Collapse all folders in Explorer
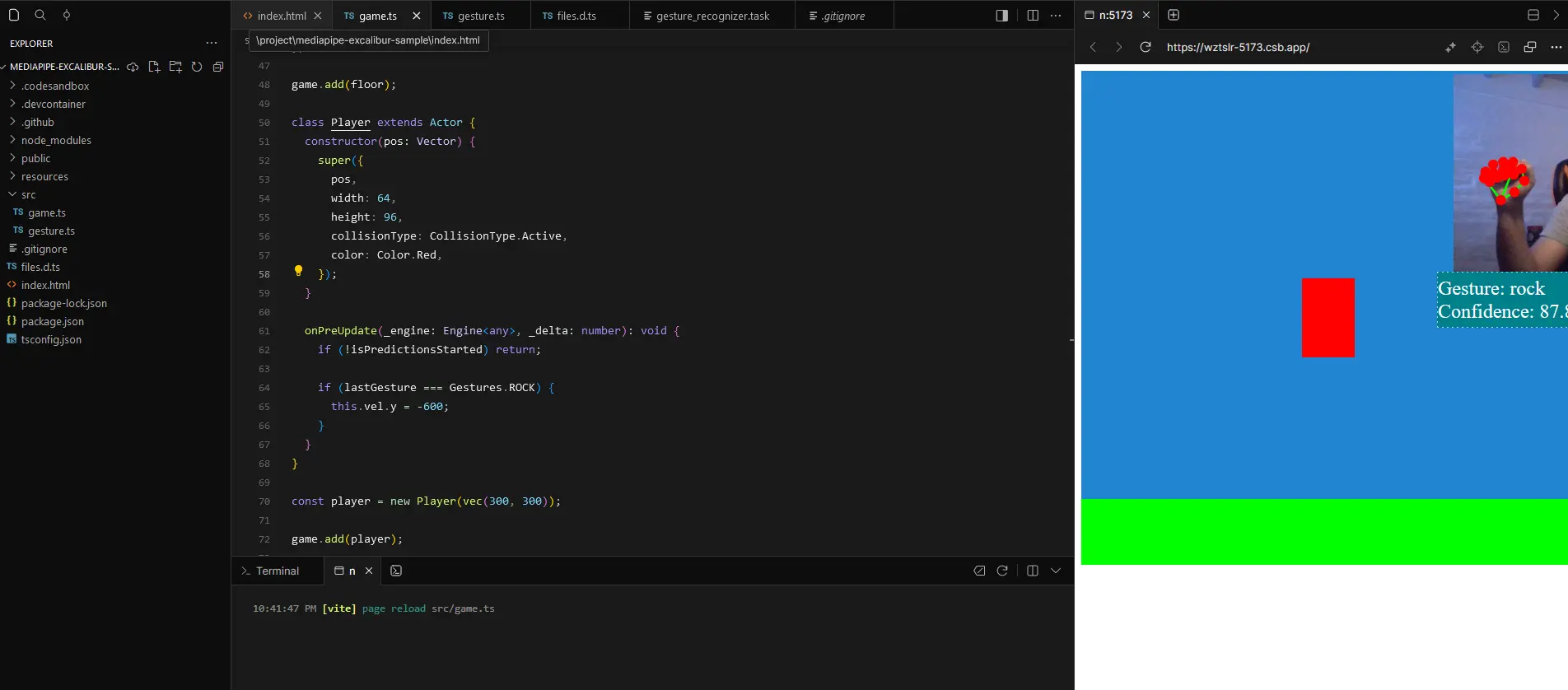 coord(218,67)
